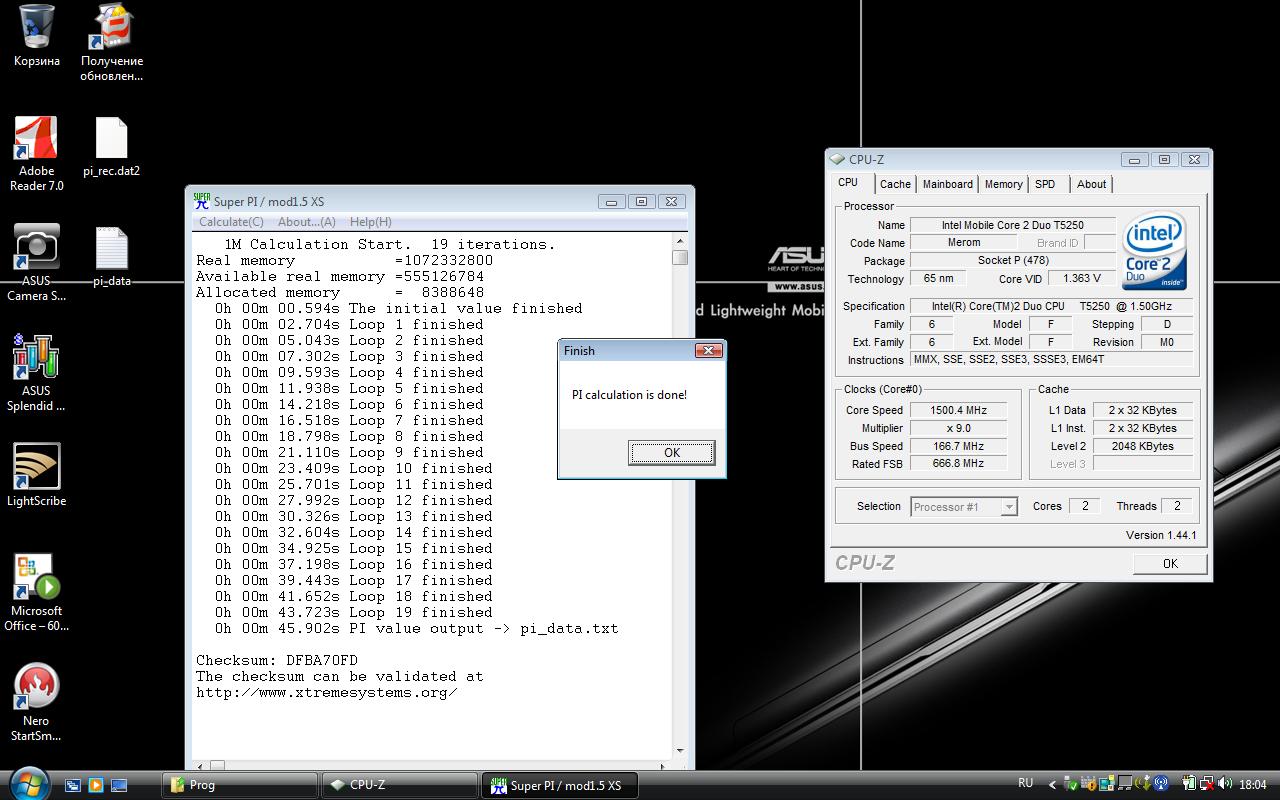The height and width of the screenshot is (800, 1280).
Task: Open the LightScribe desktop icon
Action: coord(36,476)
